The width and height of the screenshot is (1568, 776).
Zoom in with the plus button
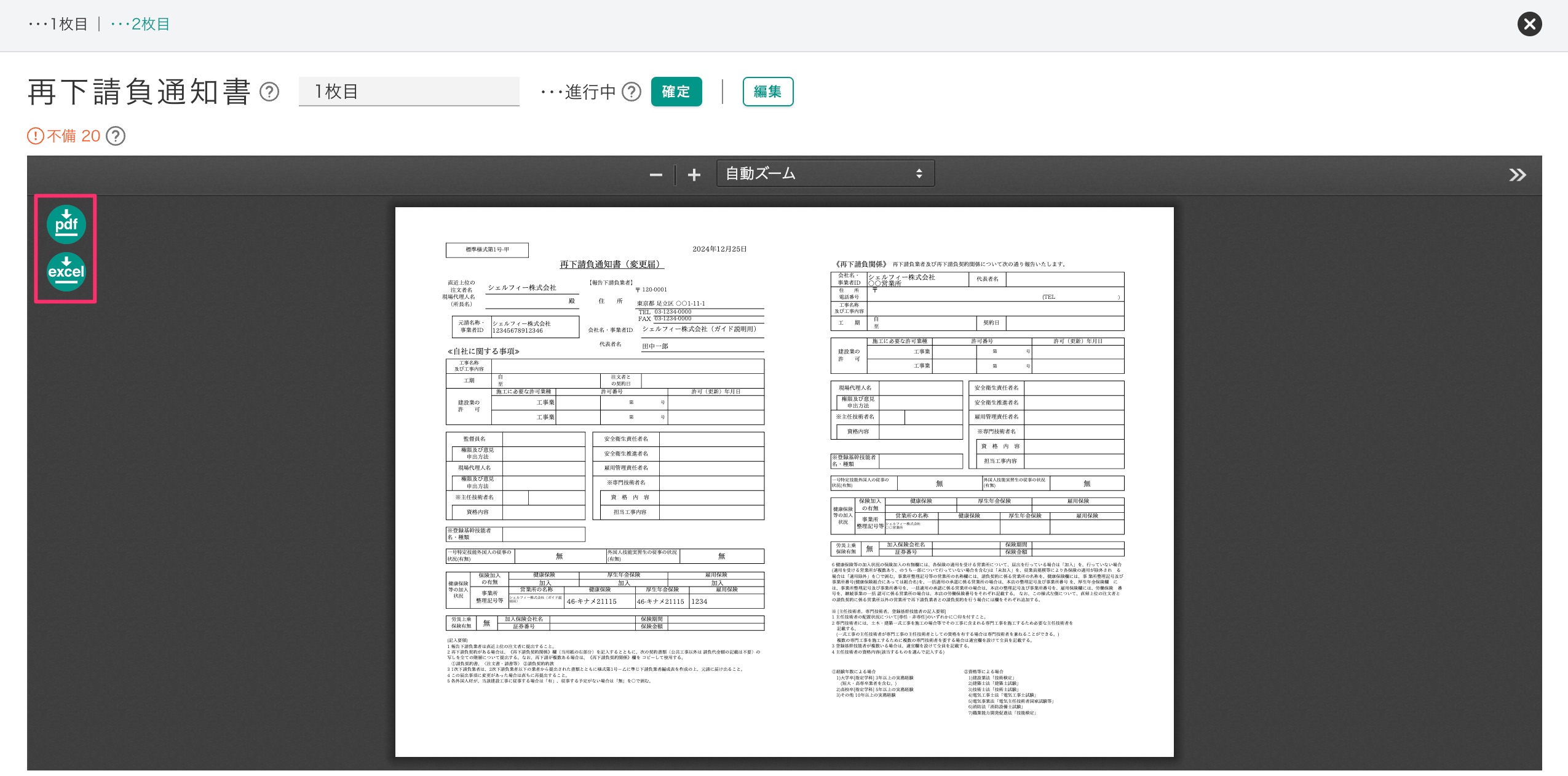[694, 175]
